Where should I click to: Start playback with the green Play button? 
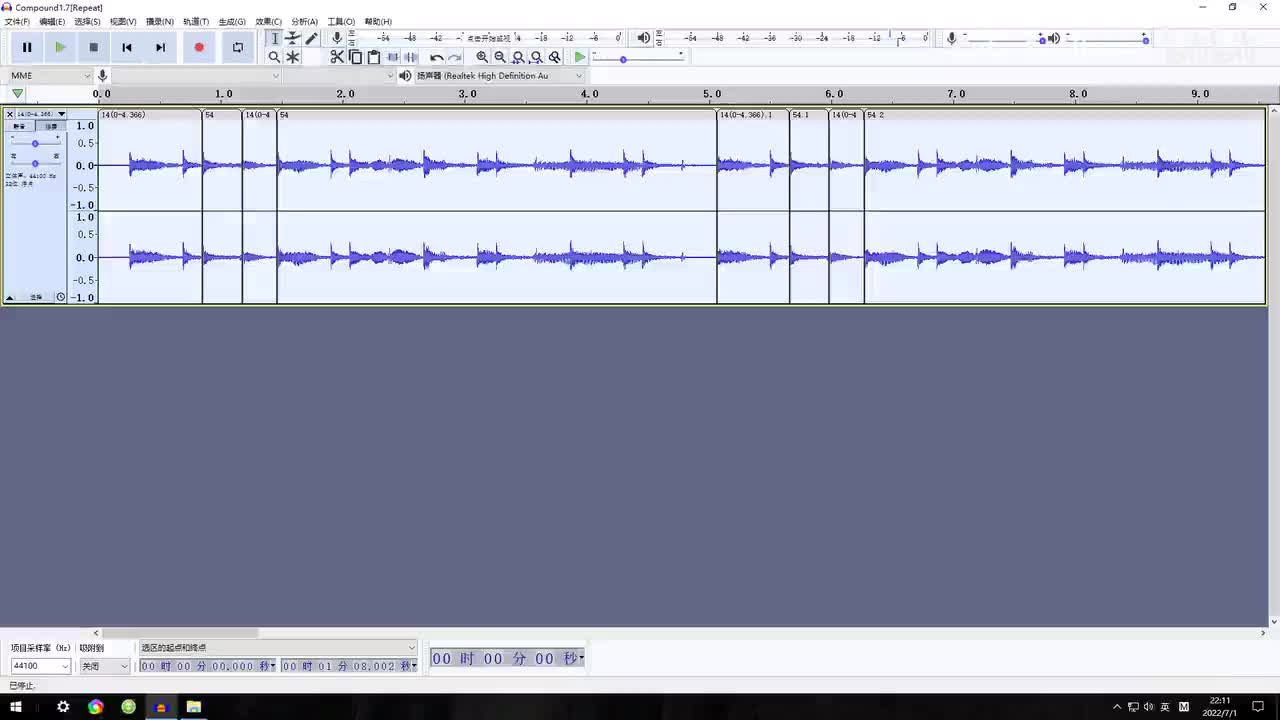[x=60, y=47]
